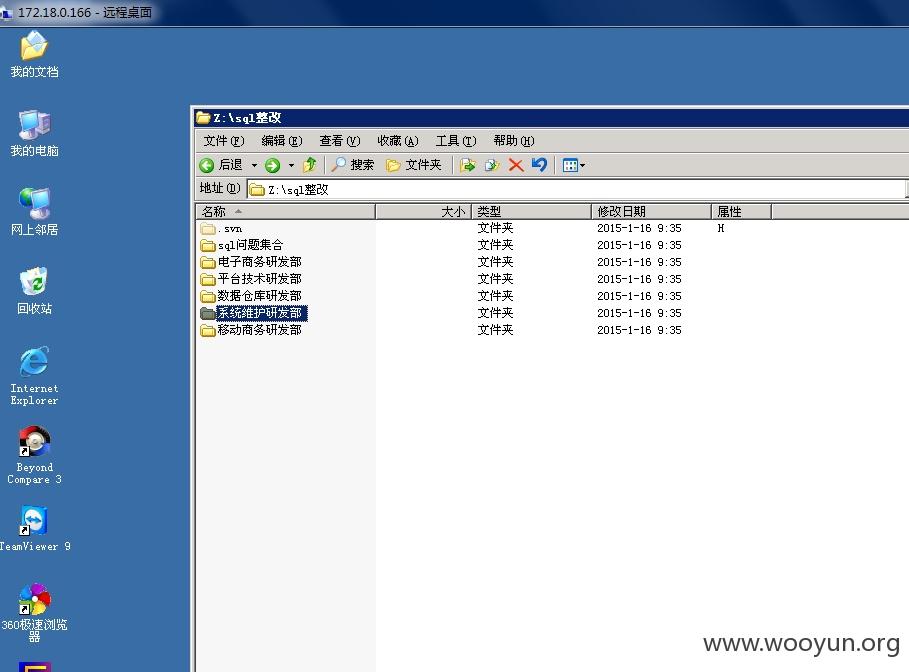Open the Views icon dropdown
909x672 pixels.
573,165
